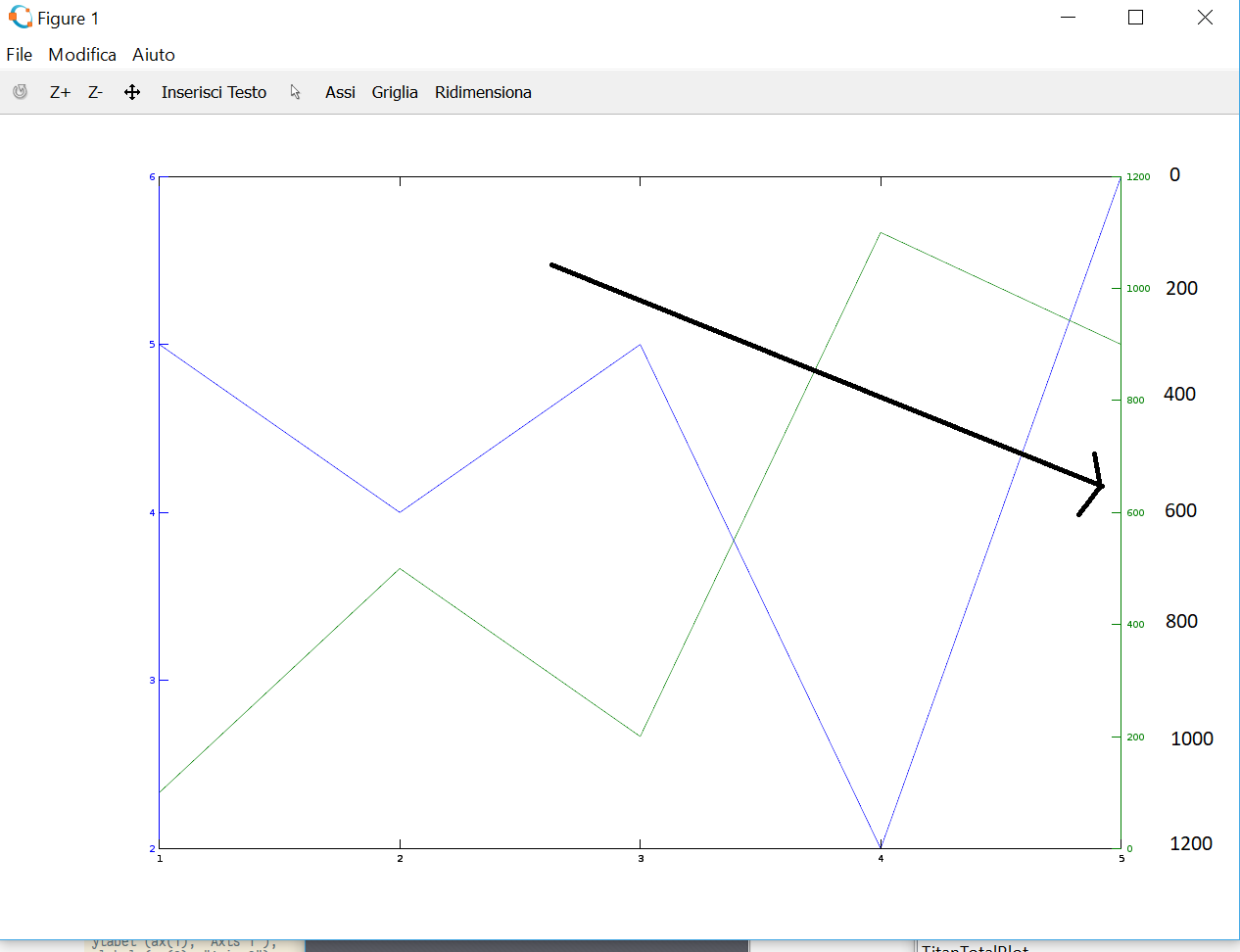Select the arrow pointer tool

[x=296, y=92]
